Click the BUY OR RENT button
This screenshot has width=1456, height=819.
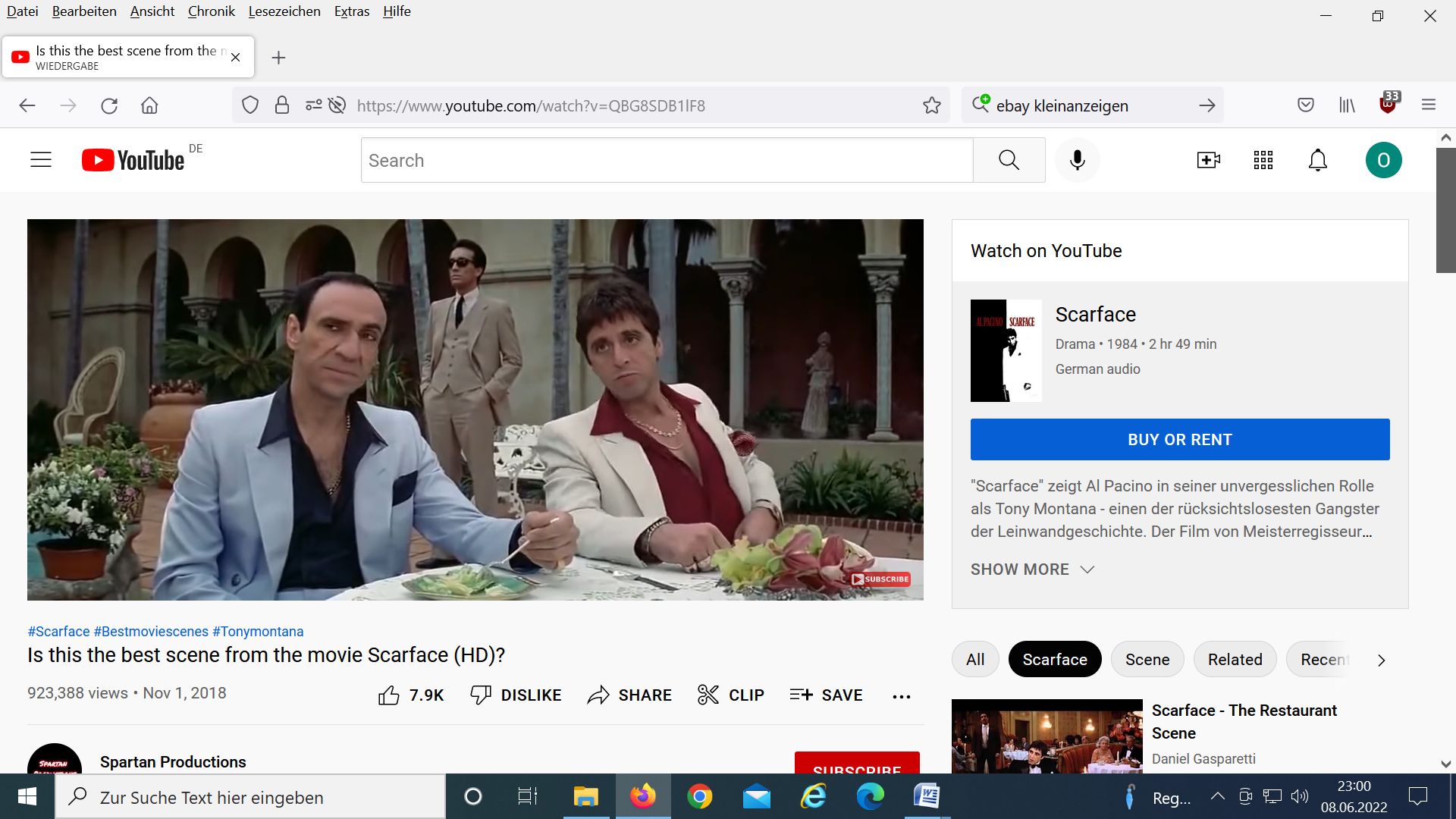tap(1180, 439)
